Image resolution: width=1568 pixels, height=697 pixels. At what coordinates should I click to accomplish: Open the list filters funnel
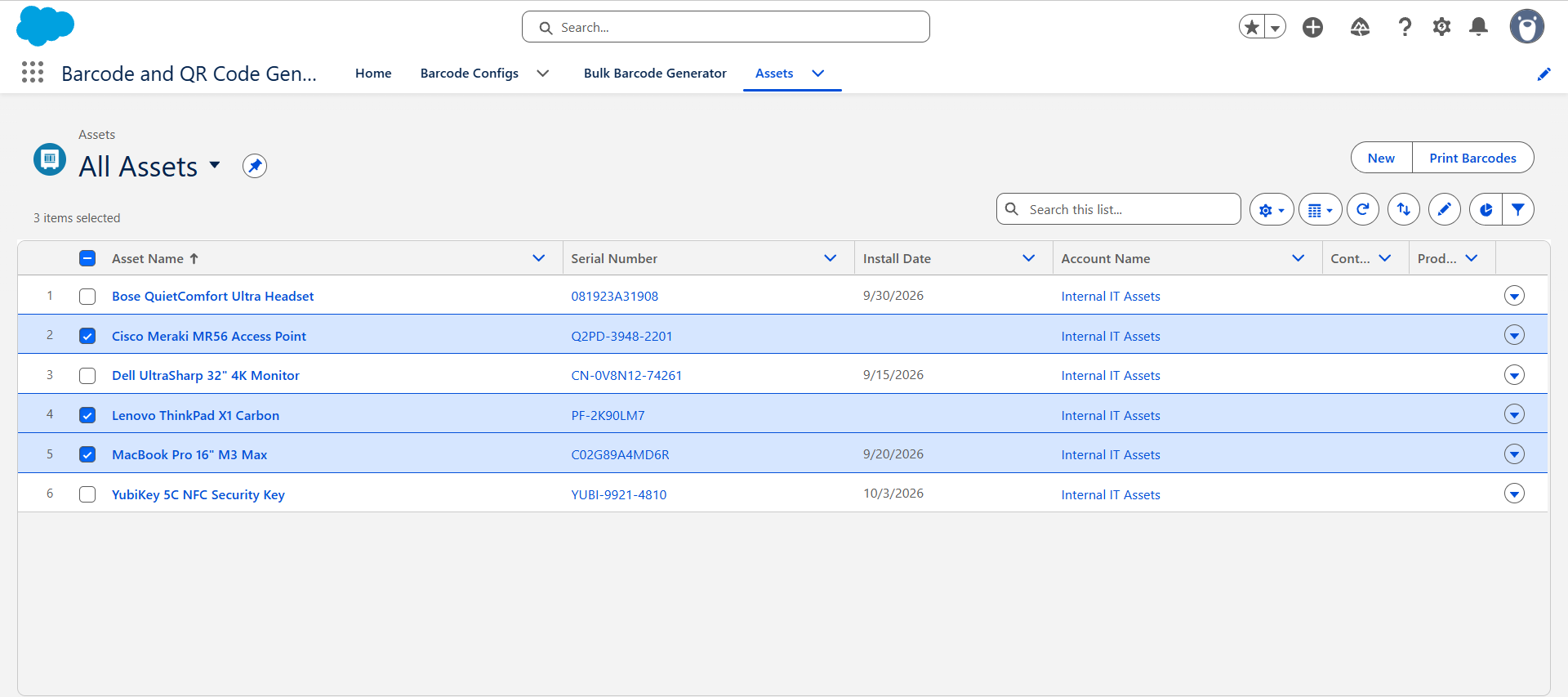tap(1518, 209)
